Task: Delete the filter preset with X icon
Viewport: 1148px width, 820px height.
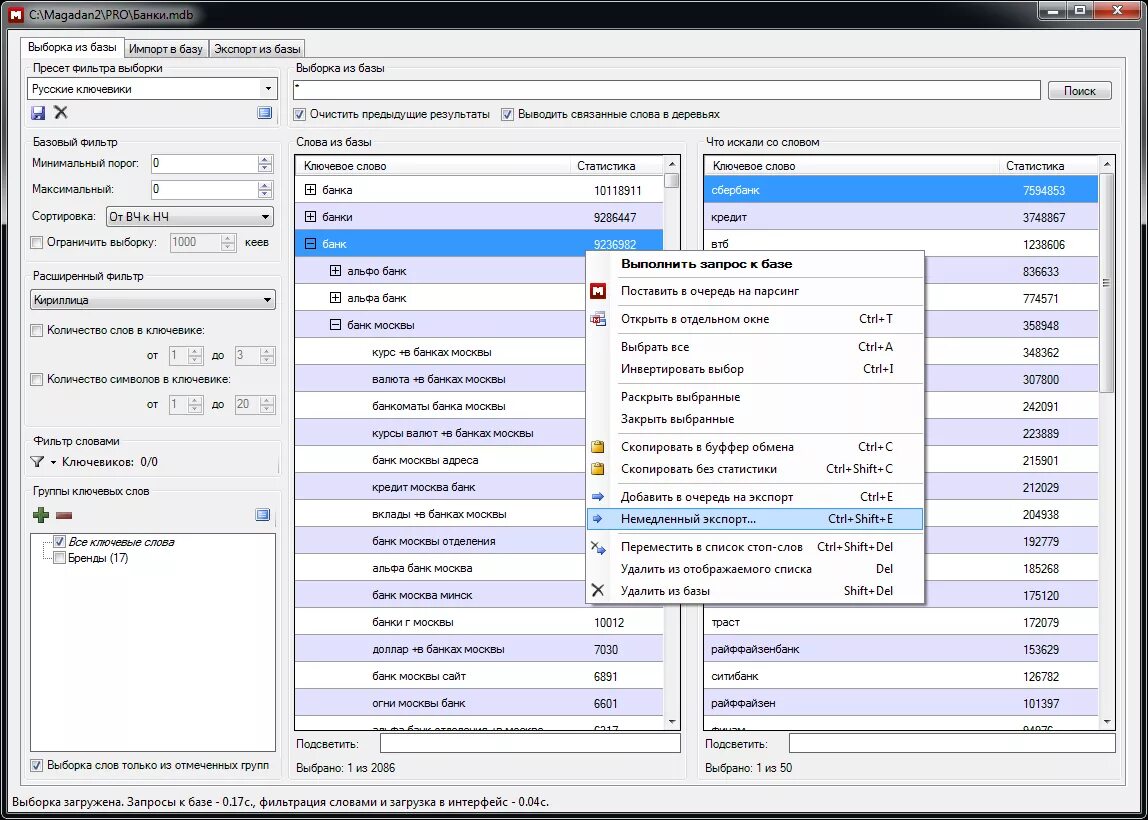Action: coord(61,113)
